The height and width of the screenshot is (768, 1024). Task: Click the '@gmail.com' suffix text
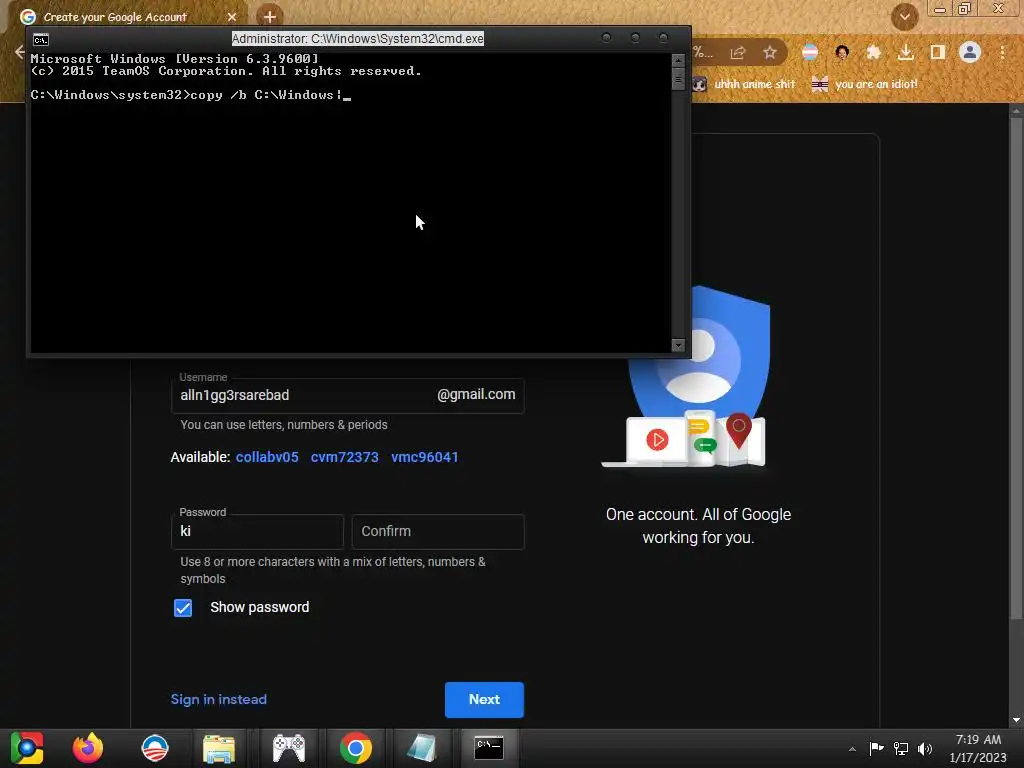pos(476,394)
